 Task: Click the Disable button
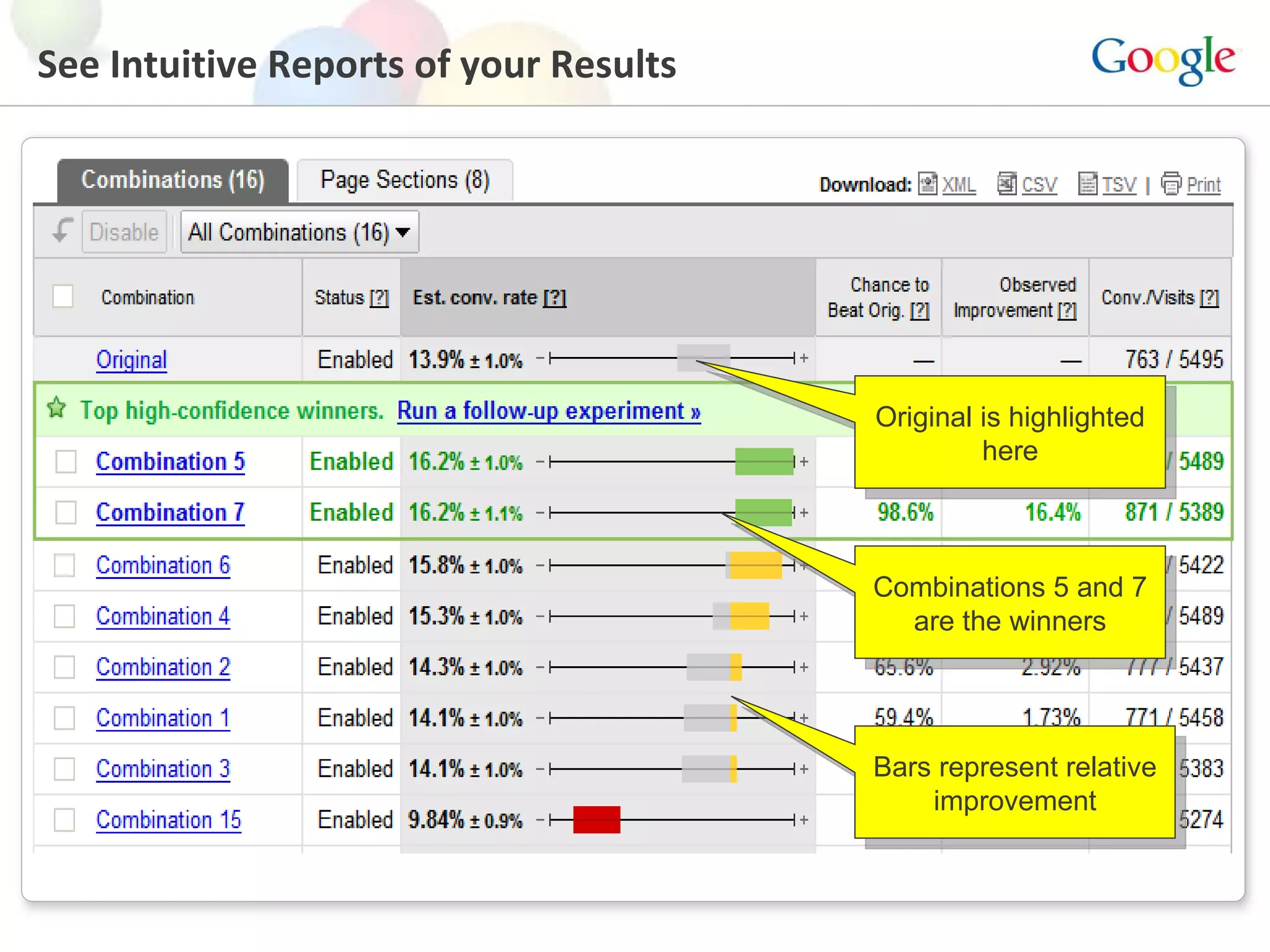point(124,232)
